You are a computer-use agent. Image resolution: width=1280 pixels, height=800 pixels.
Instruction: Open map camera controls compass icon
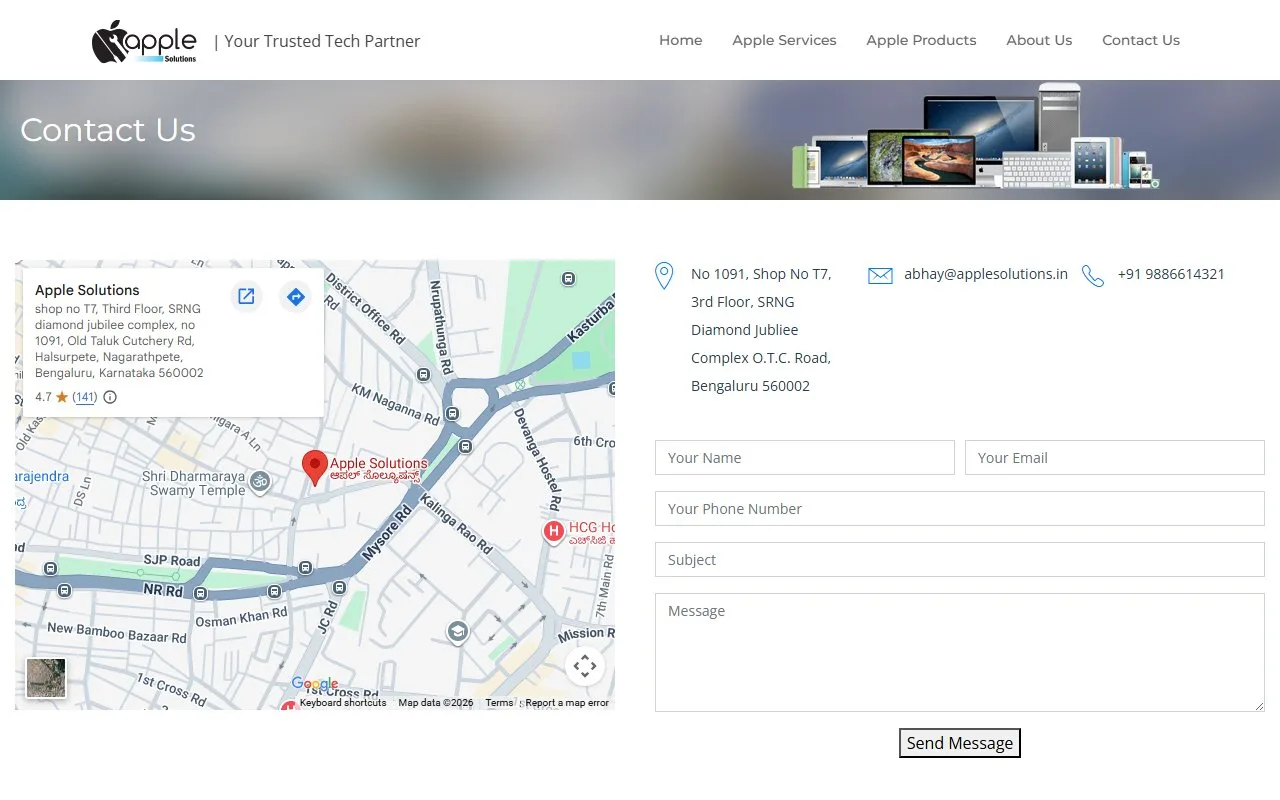pos(585,666)
